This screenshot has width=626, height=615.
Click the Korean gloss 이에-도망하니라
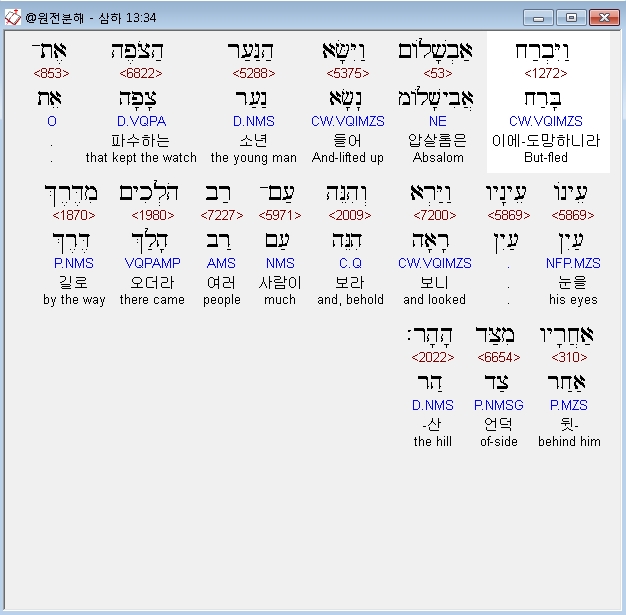[546, 140]
